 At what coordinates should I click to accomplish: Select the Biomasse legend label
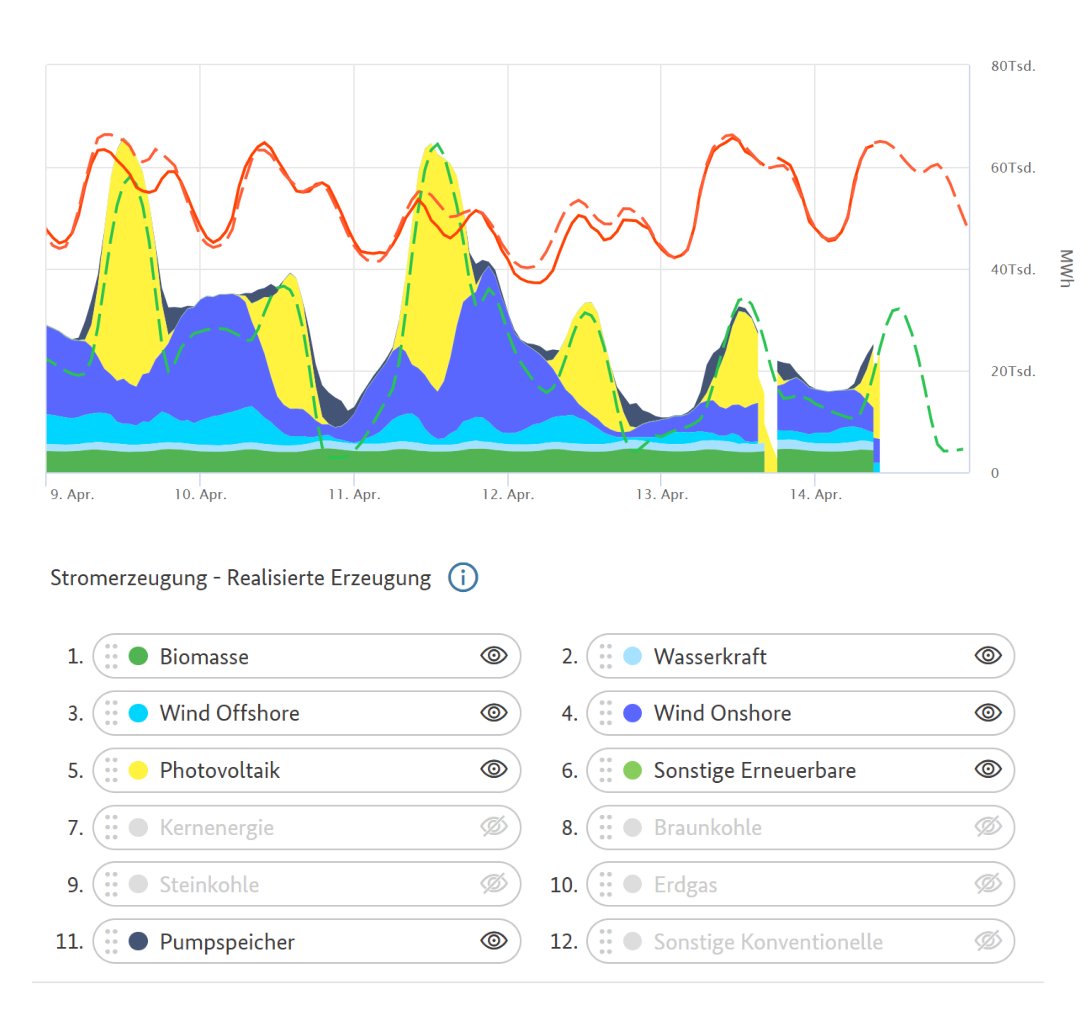pyautogui.click(x=204, y=656)
